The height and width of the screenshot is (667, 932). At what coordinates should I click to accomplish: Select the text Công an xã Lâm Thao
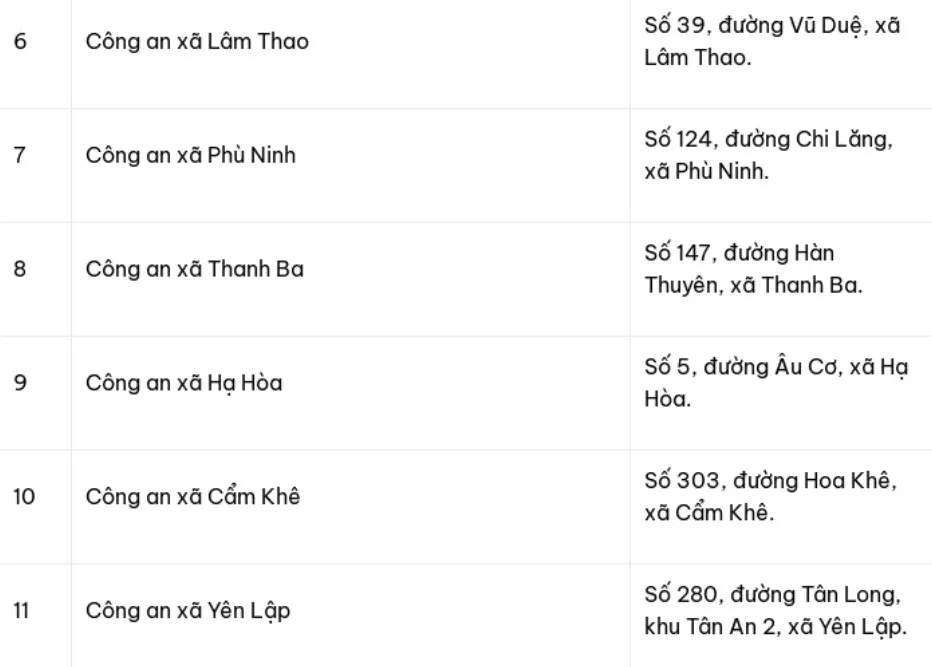pyautogui.click(x=197, y=41)
